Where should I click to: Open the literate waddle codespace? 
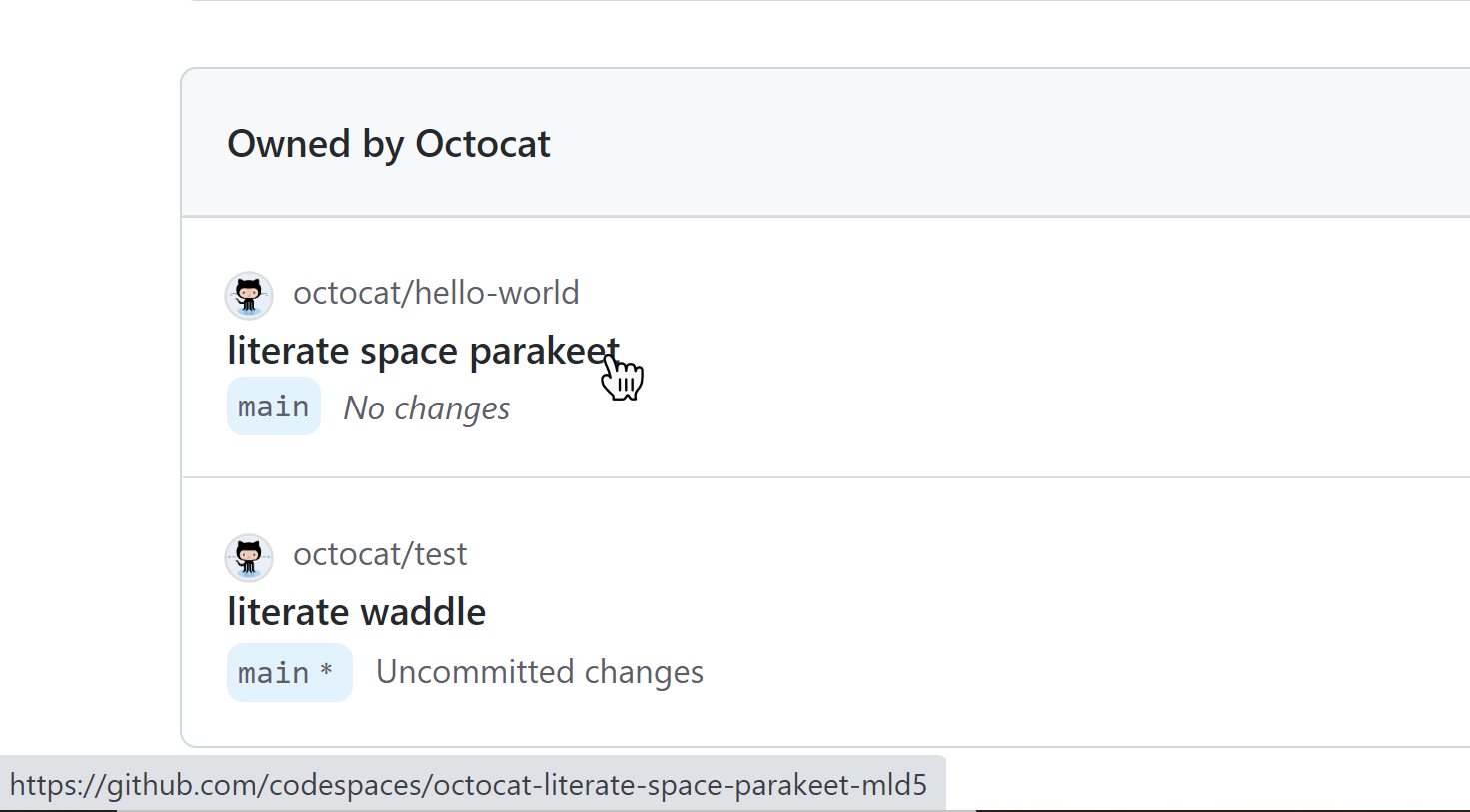(x=356, y=611)
